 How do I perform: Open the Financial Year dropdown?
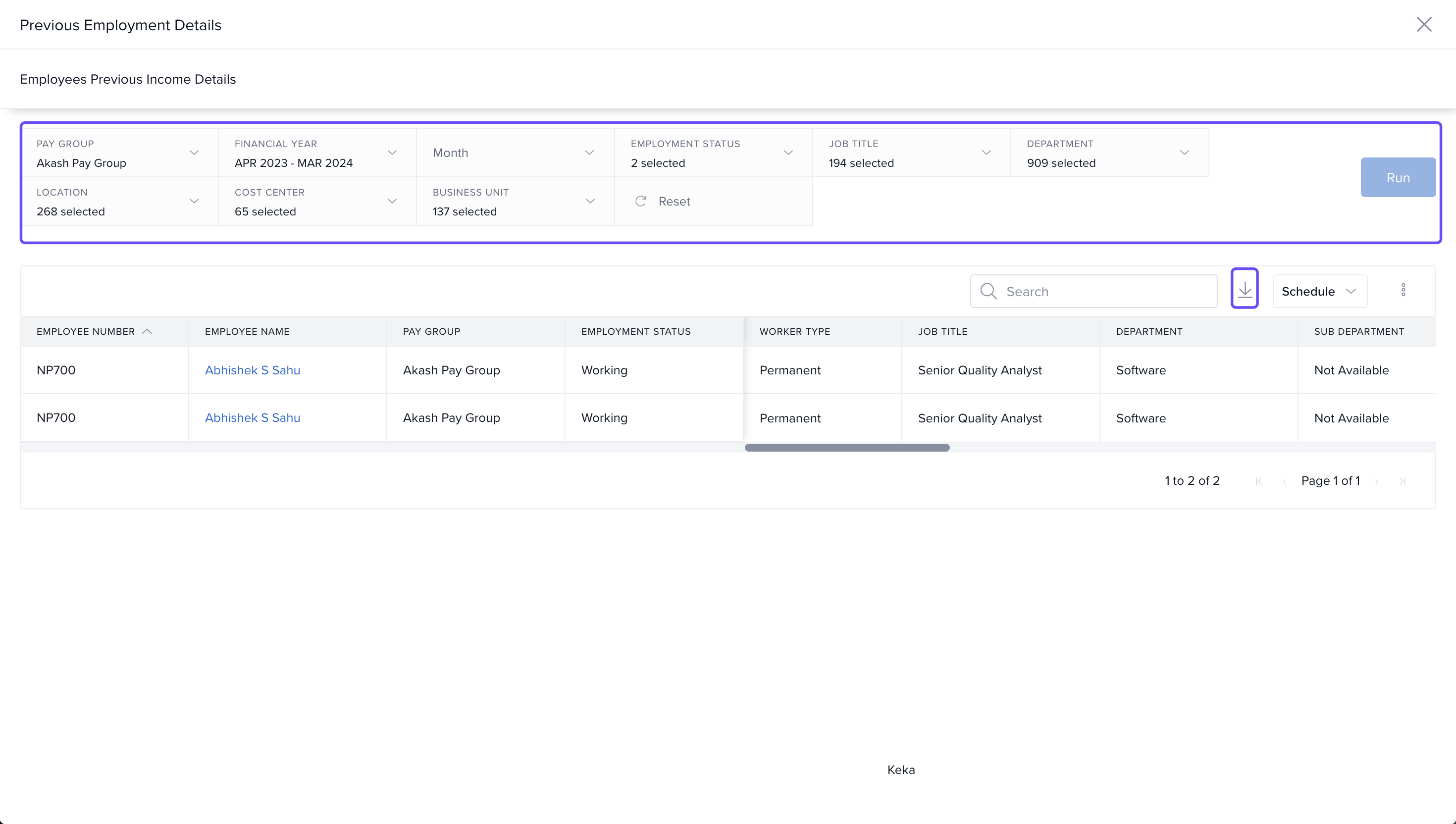click(392, 153)
